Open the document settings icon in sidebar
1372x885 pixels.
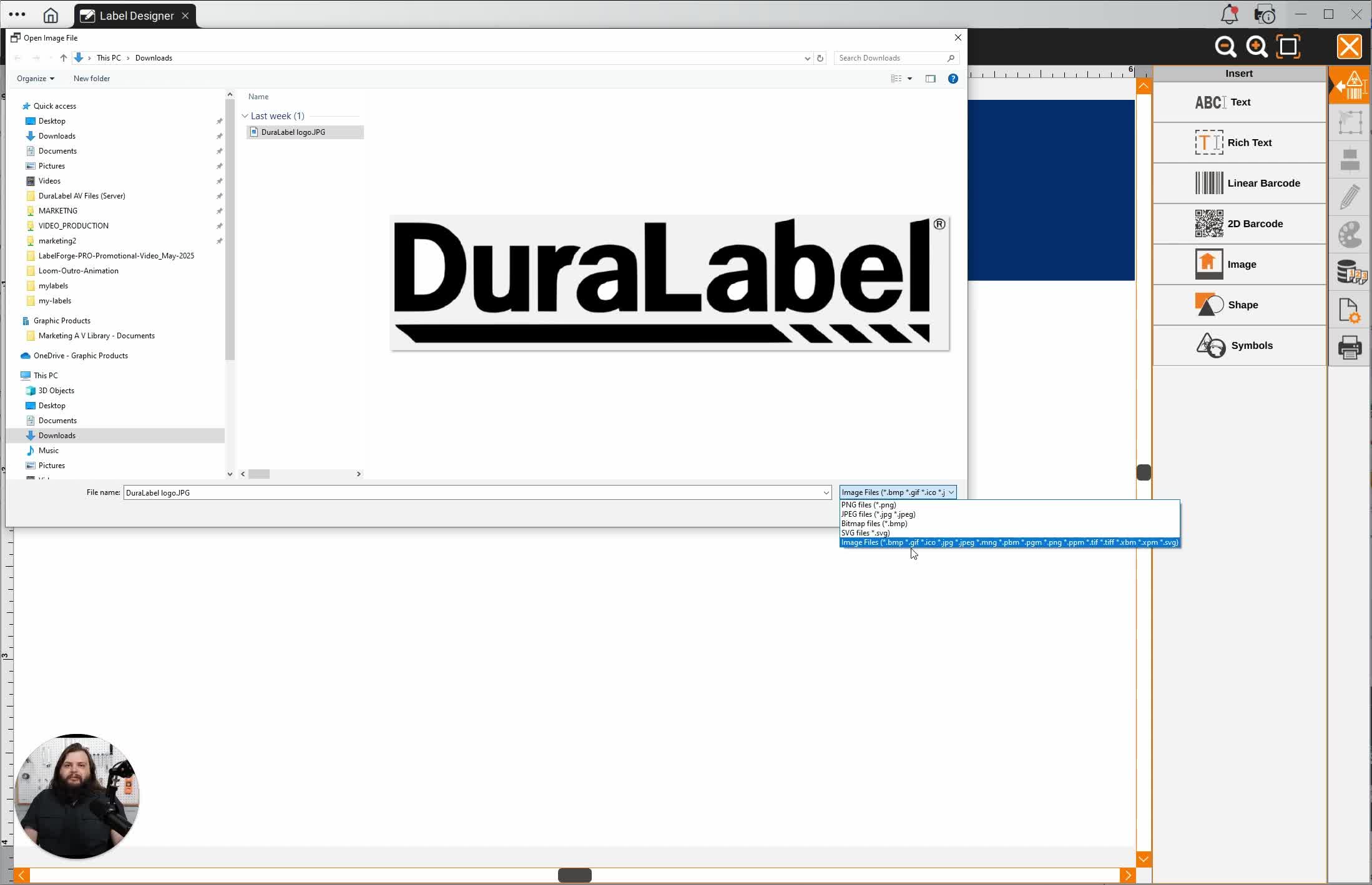click(x=1350, y=310)
